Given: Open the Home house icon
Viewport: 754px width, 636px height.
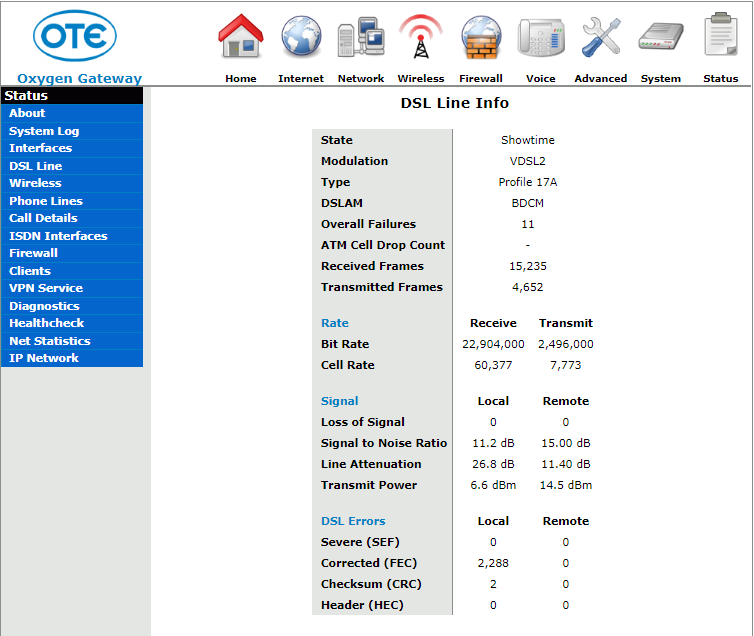Looking at the screenshot, I should [241, 37].
